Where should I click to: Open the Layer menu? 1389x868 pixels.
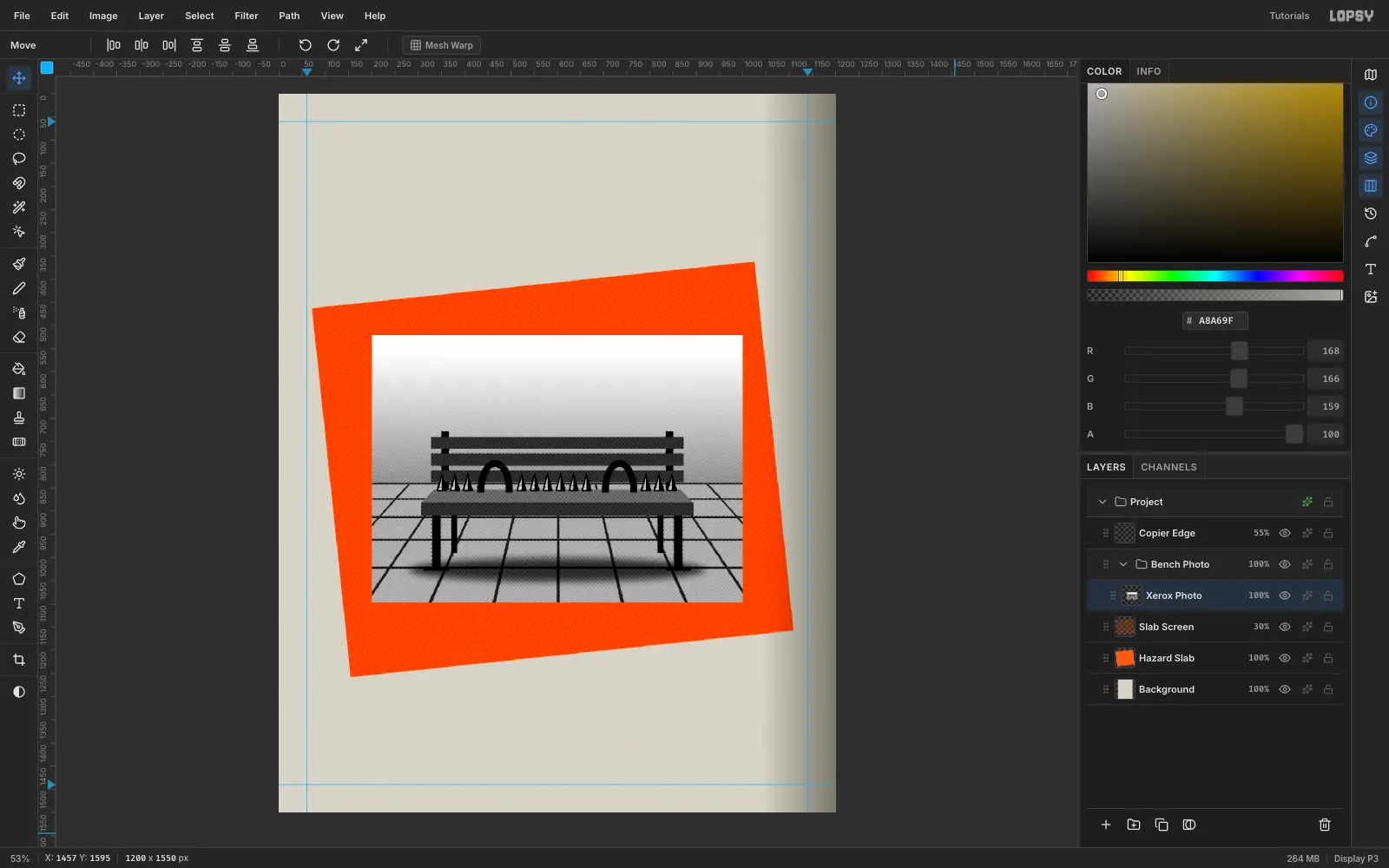pos(151,16)
